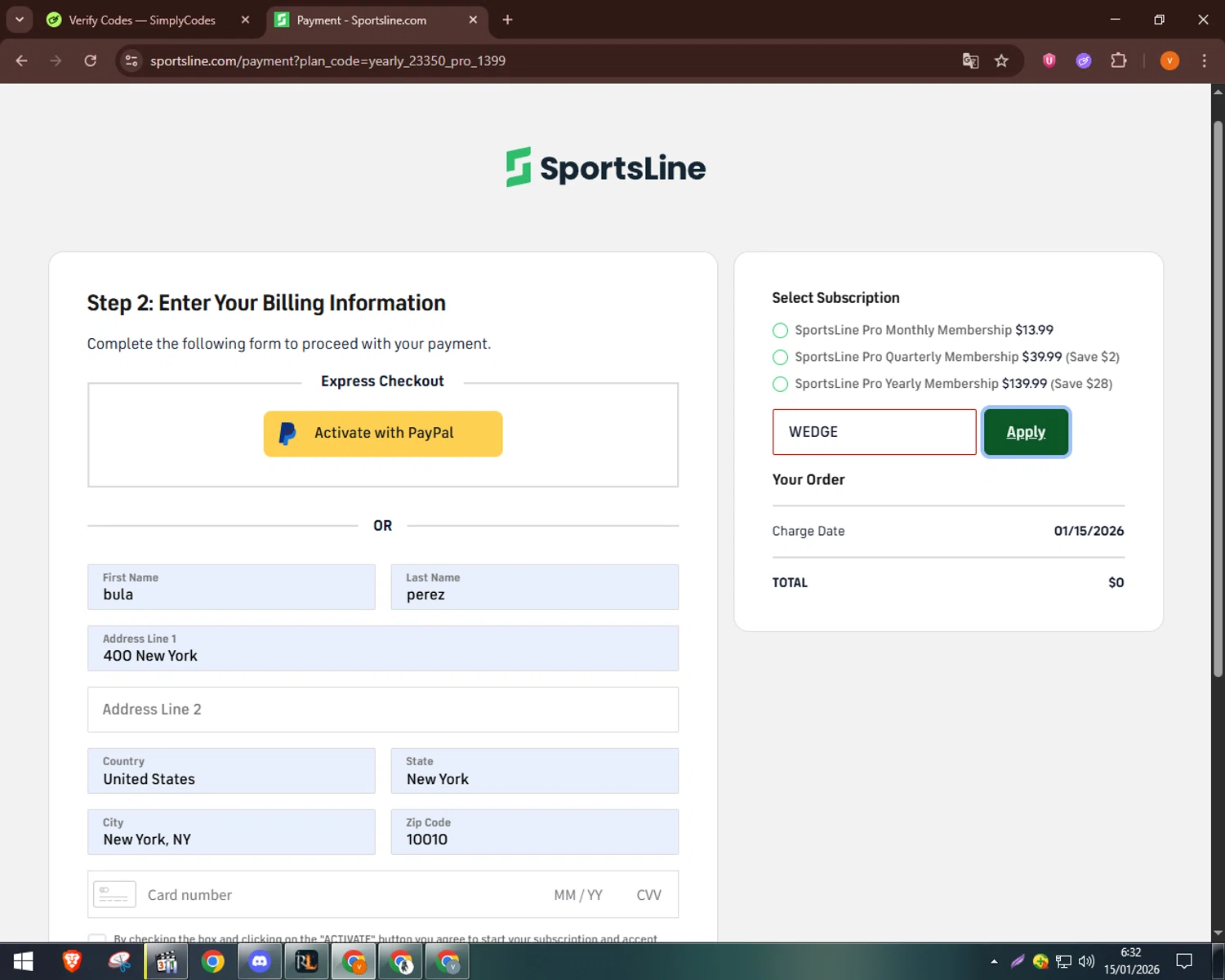Open the Chrome profile avatar
This screenshot has width=1225, height=980.
(x=1169, y=60)
